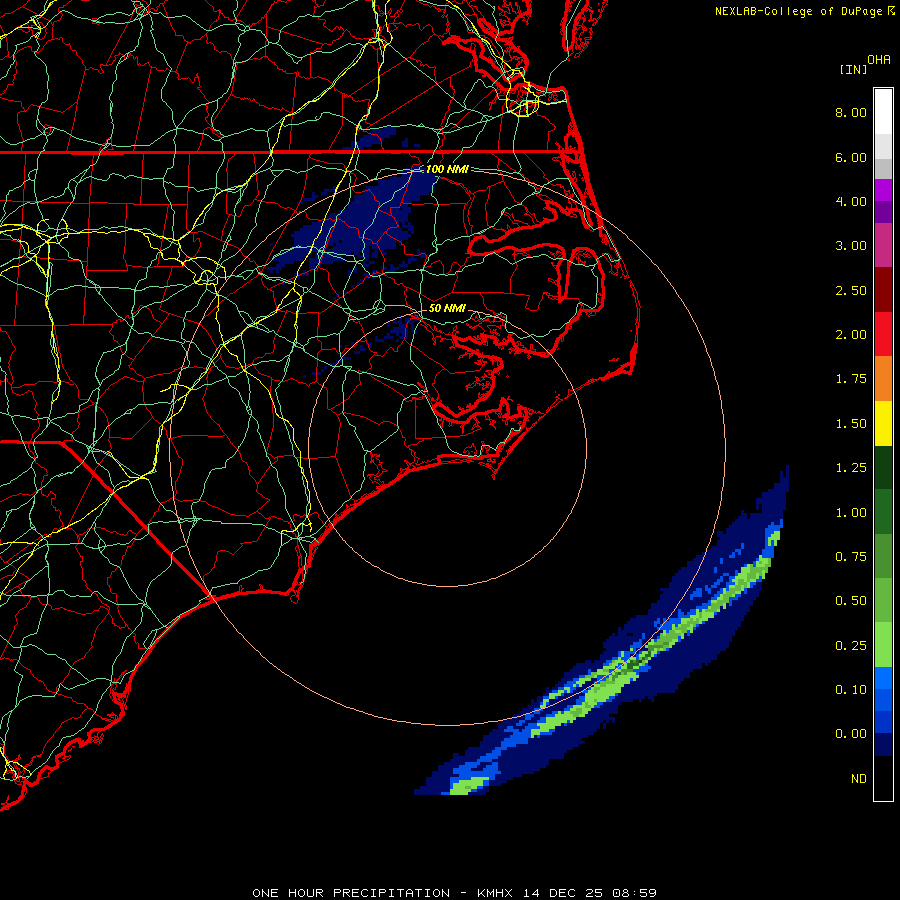Screen dimensions: 900x900
Task: Click the 0.10 legend value
Action: pyautogui.click(x=851, y=690)
